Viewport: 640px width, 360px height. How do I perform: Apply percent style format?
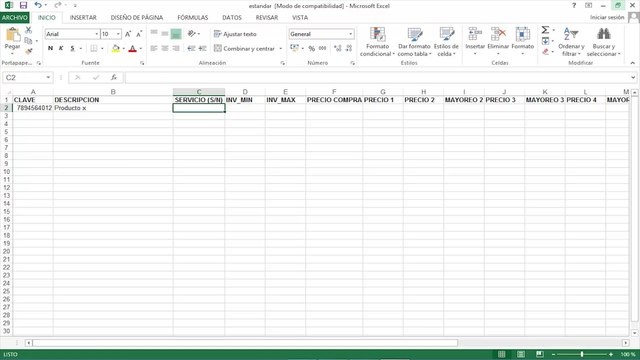pos(312,49)
